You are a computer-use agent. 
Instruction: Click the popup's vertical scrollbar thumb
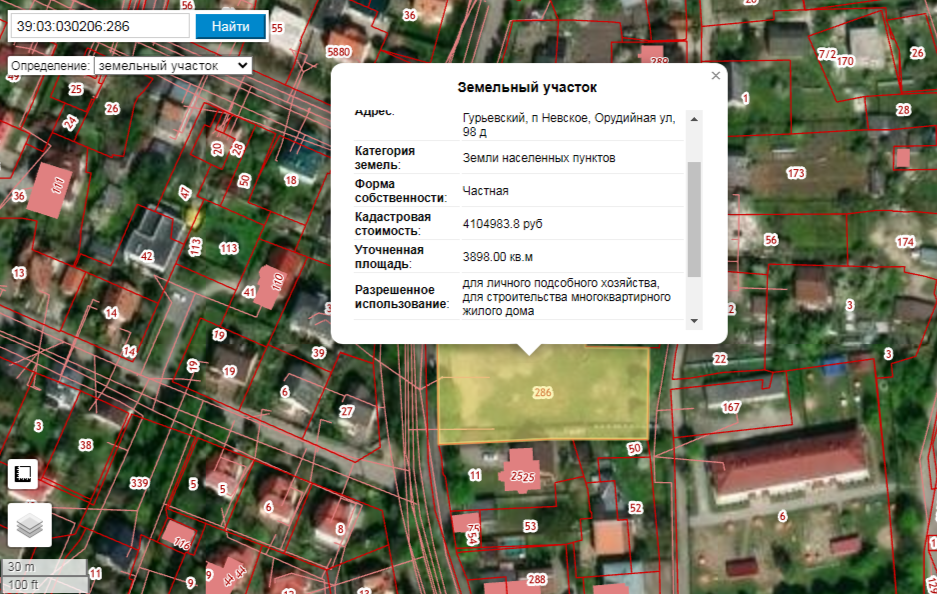[x=694, y=218]
